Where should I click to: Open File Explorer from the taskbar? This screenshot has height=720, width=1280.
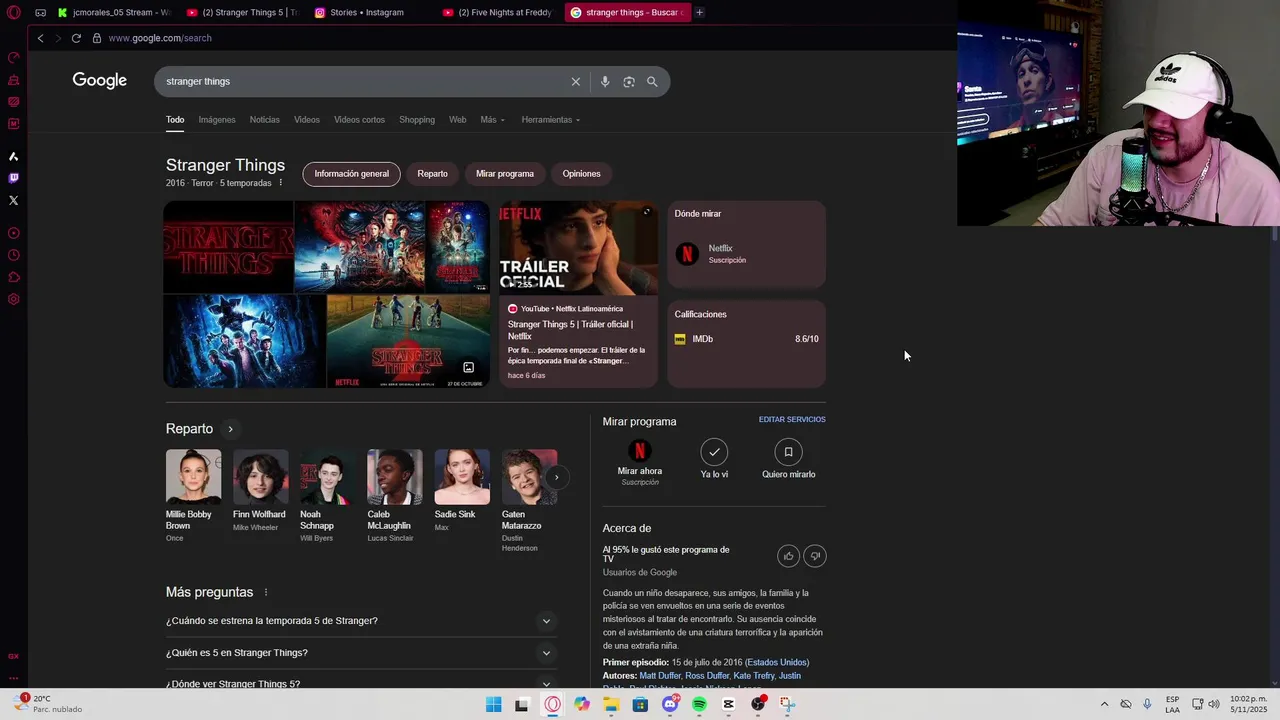point(611,705)
